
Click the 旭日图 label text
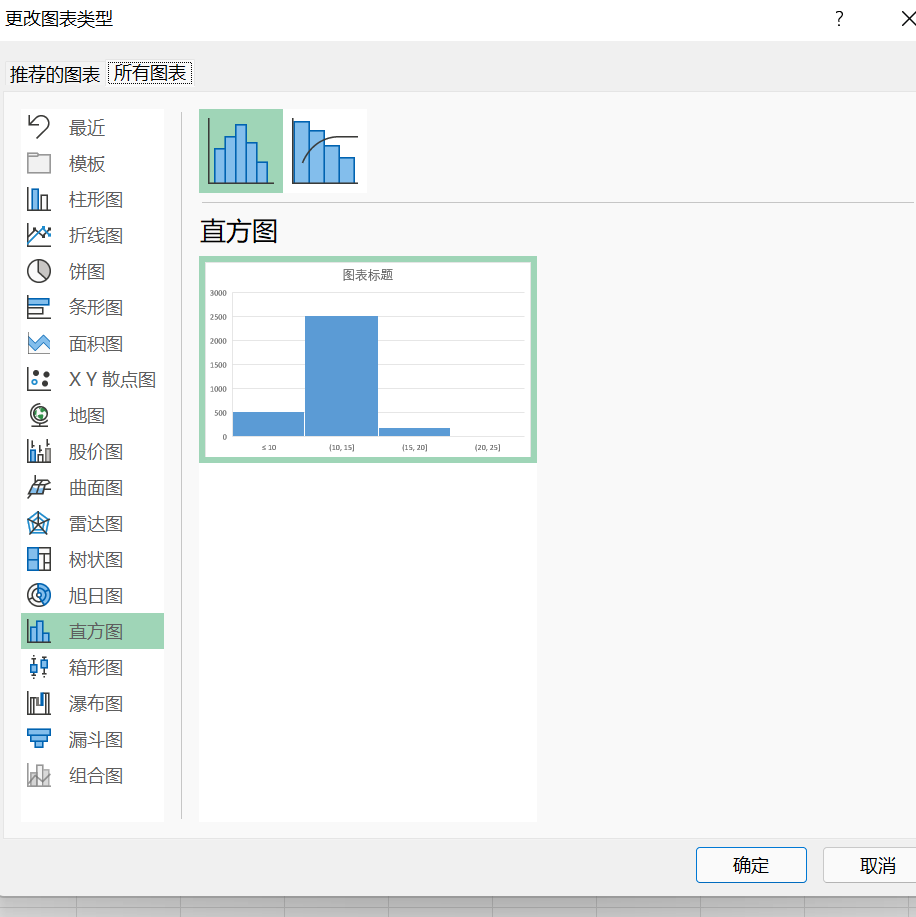click(96, 595)
